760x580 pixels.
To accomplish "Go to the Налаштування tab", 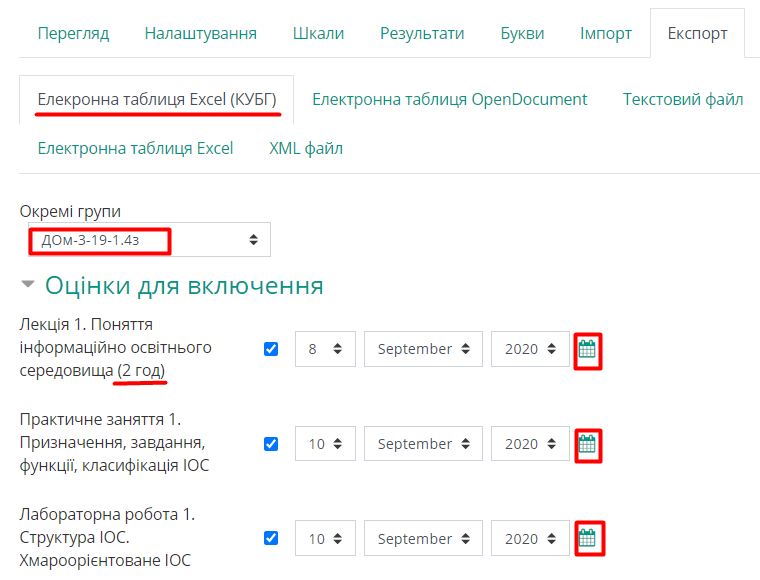I will (x=200, y=33).
